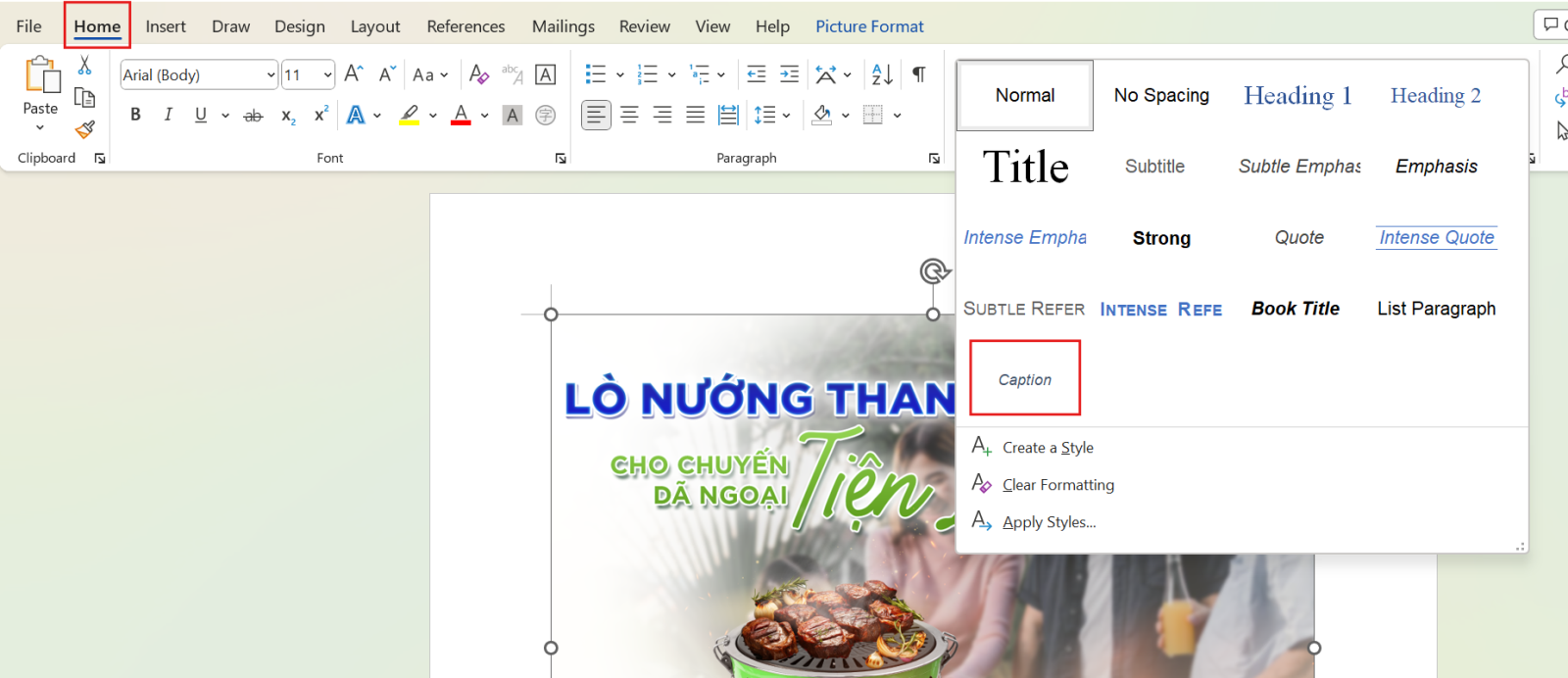Apply superscript formatting
This screenshot has height=678, width=1568.
pyautogui.click(x=320, y=116)
